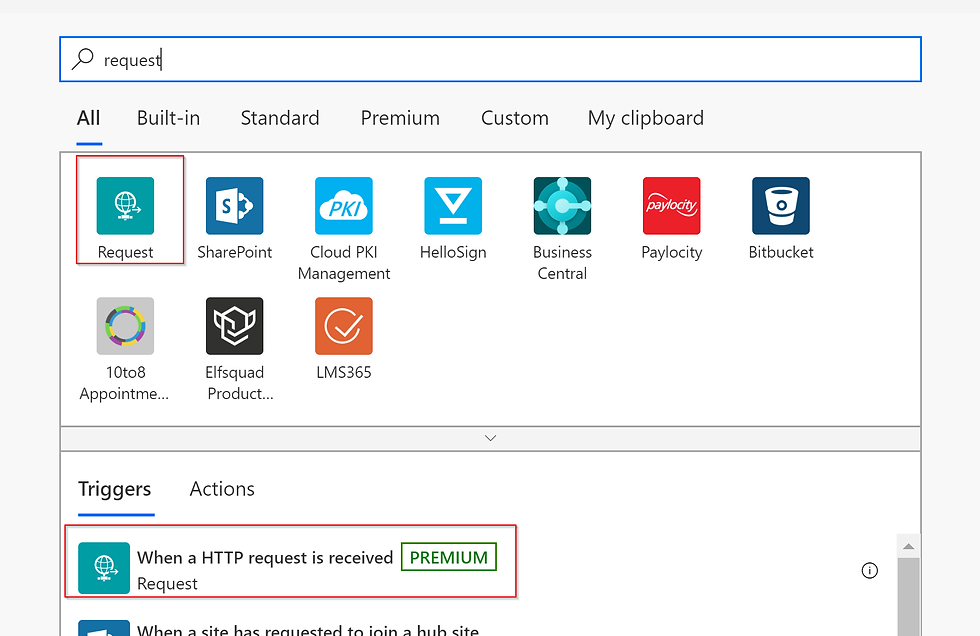This screenshot has height=636, width=980.
Task: Open the Bitbucket connector icon
Action: (x=781, y=206)
